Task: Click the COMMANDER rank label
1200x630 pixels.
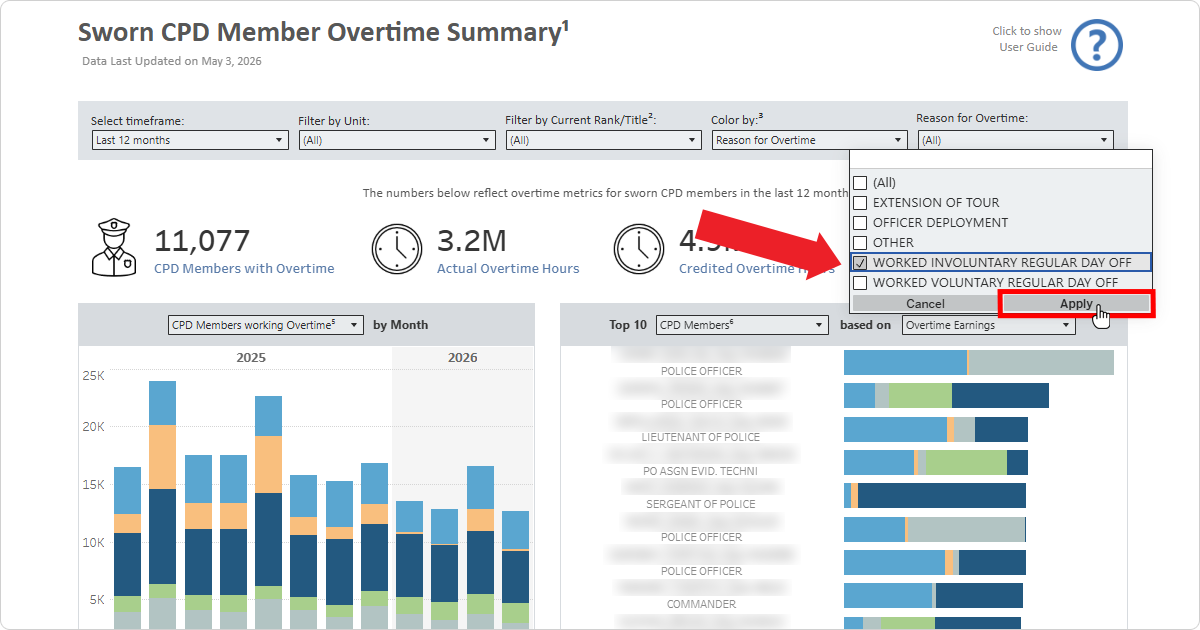Action: click(701, 604)
